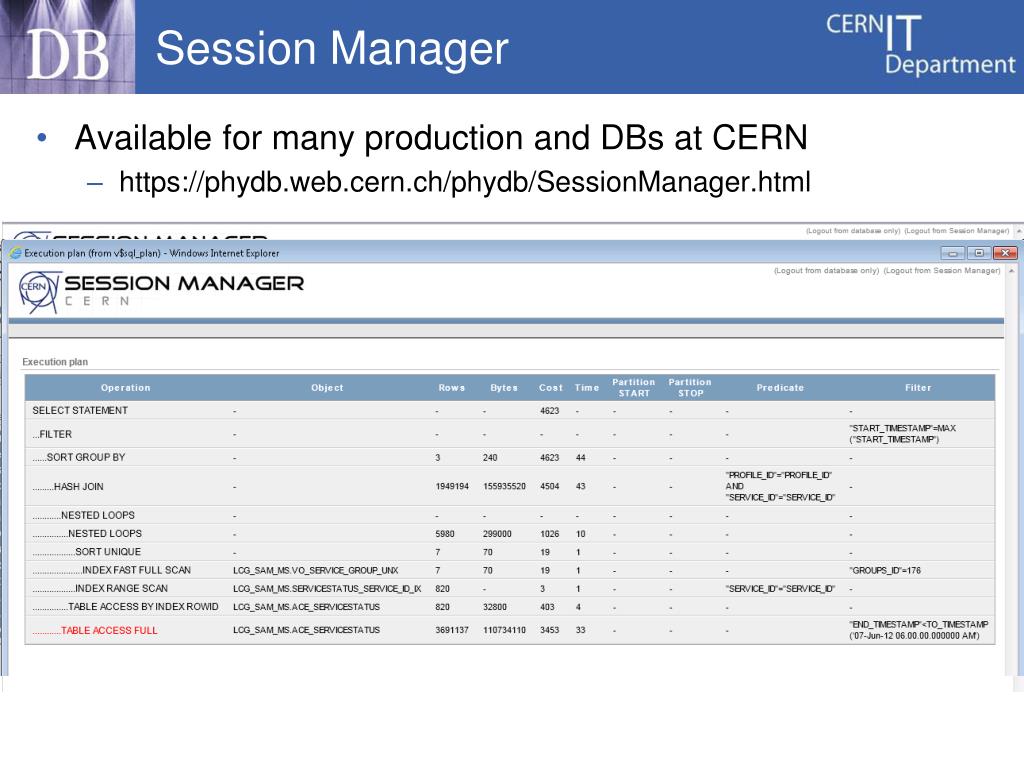The height and width of the screenshot is (768, 1024).
Task: Click front window's Logout from Session Manager link
Action: tap(942, 270)
